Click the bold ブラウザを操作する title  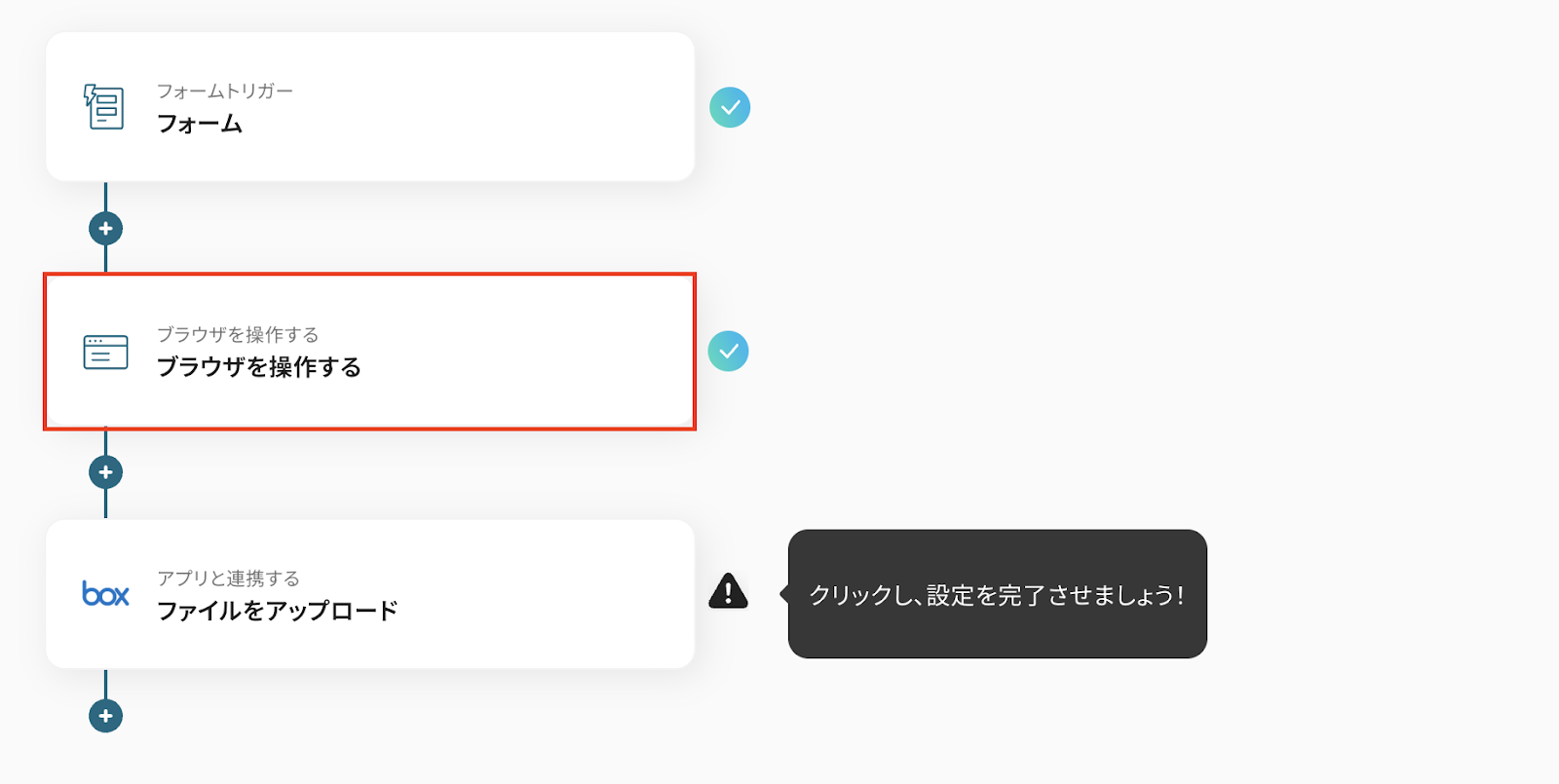tap(259, 367)
